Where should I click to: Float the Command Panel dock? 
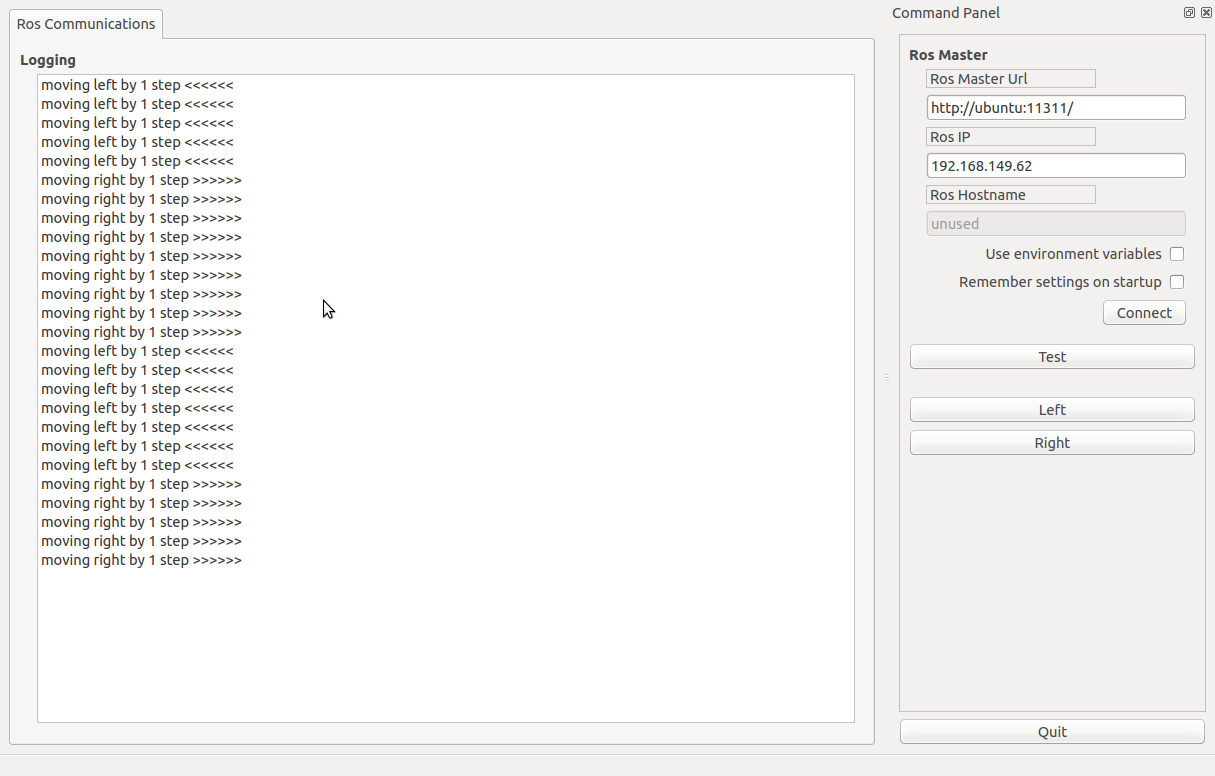tap(1189, 13)
